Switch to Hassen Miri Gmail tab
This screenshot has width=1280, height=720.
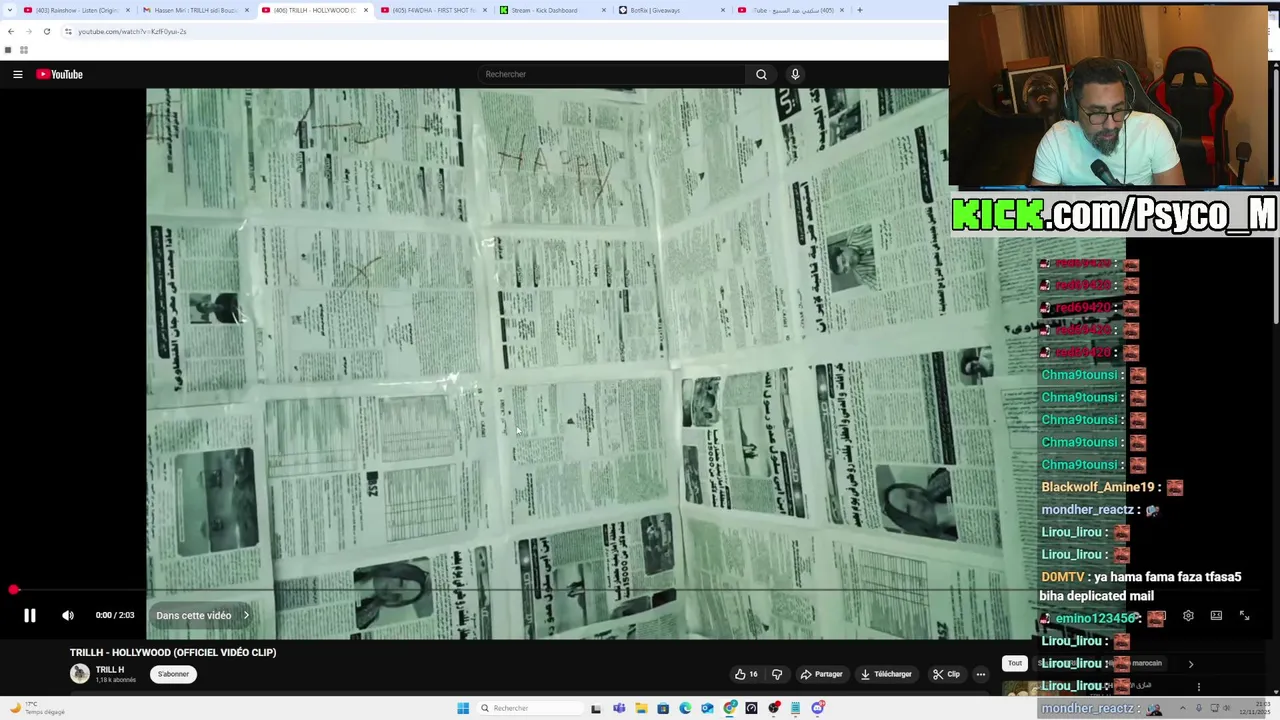pyautogui.click(x=196, y=10)
